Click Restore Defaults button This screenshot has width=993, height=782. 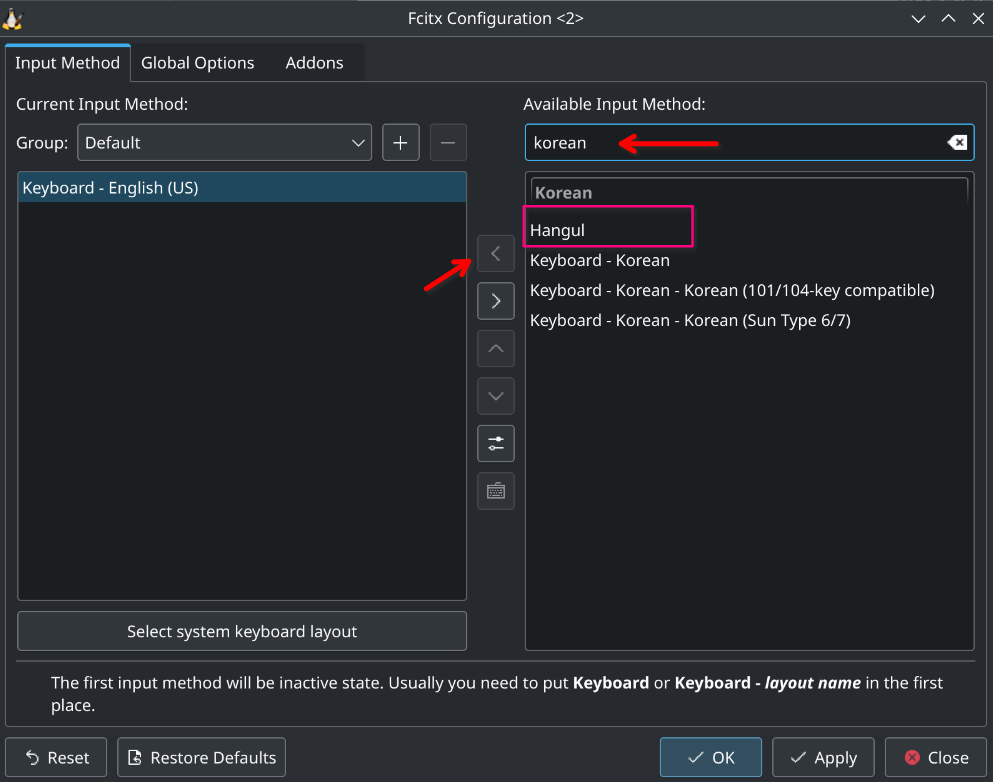pyautogui.click(x=201, y=757)
